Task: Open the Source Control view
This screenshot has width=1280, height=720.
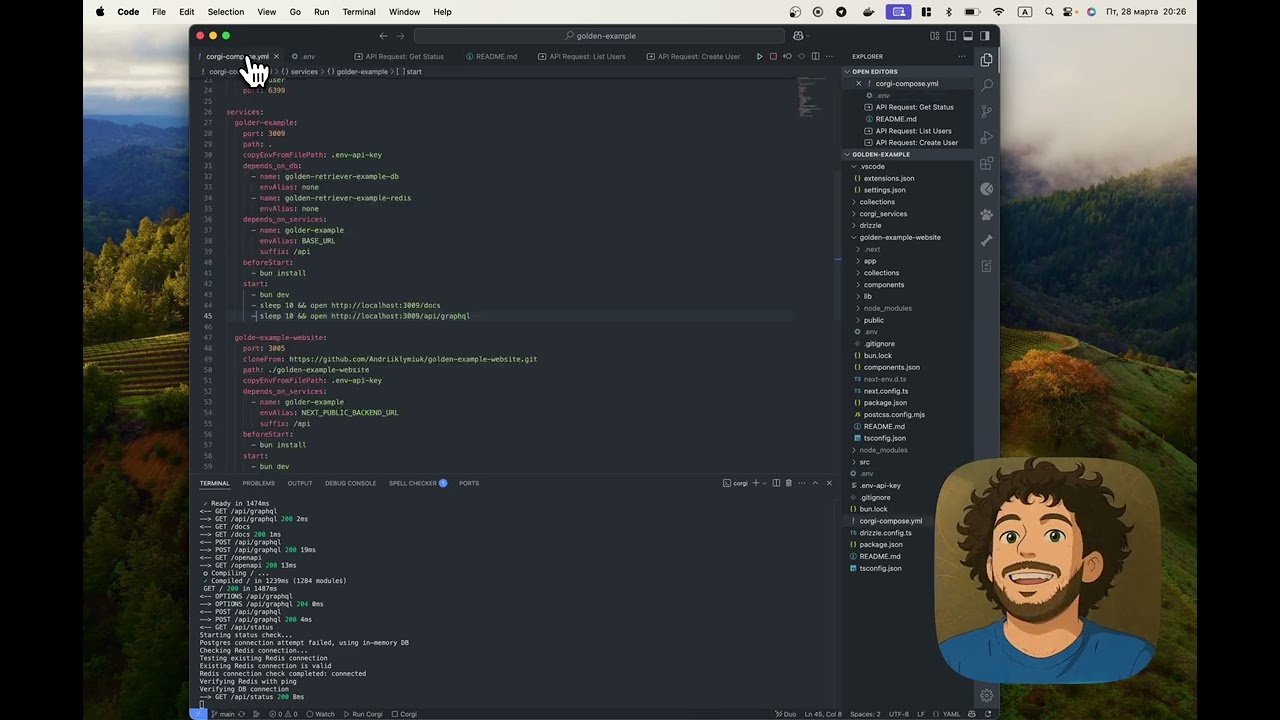Action: pyautogui.click(x=987, y=111)
